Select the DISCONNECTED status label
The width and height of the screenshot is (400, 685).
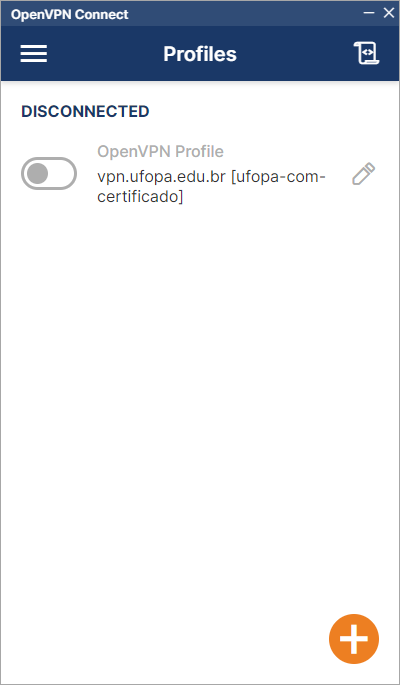tap(85, 111)
